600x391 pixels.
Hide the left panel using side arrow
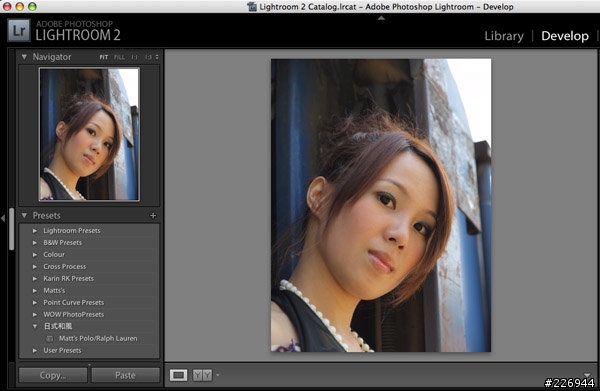coord(3,218)
